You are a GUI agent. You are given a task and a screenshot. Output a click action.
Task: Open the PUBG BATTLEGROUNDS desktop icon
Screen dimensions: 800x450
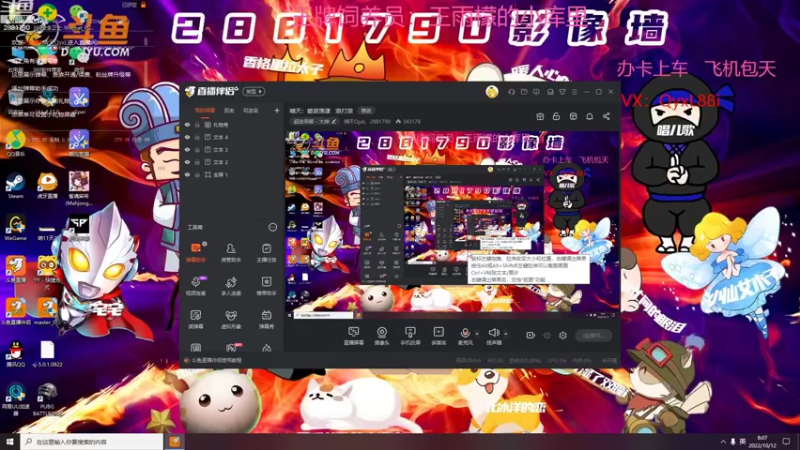[x=47, y=399]
